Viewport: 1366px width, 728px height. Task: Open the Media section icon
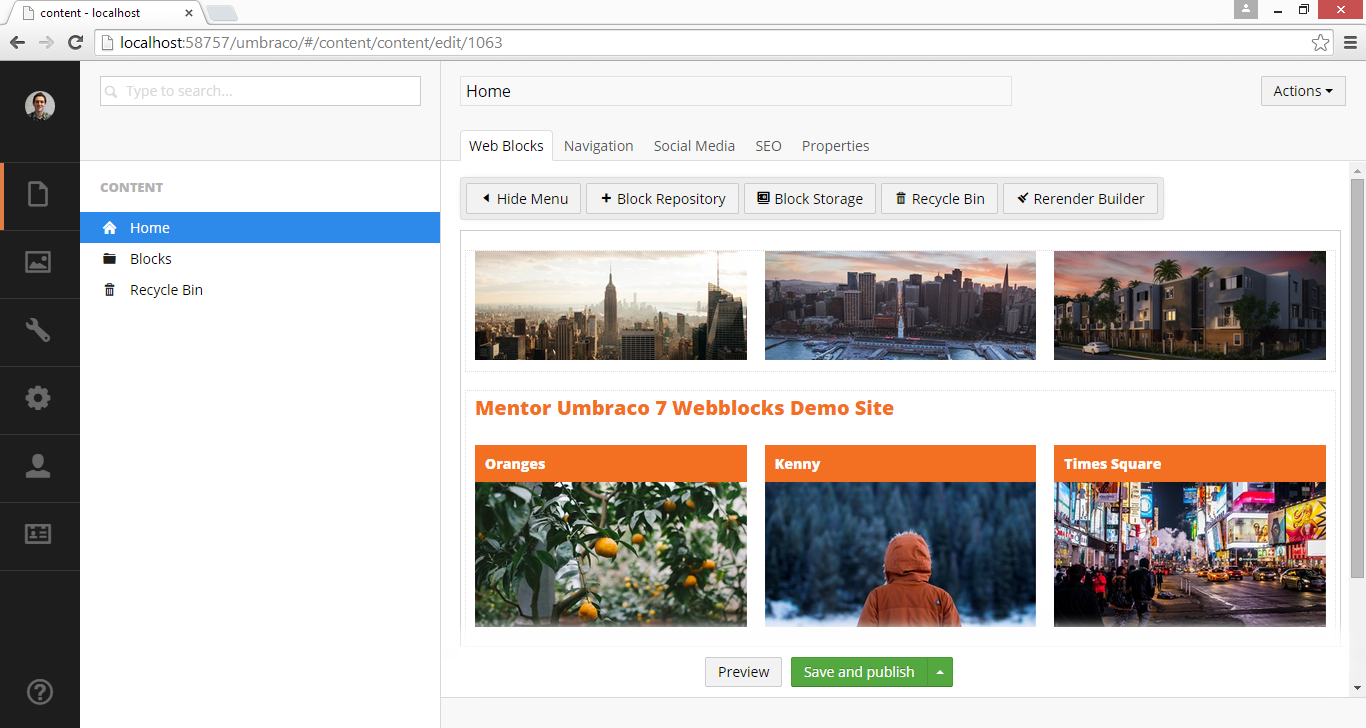38,262
